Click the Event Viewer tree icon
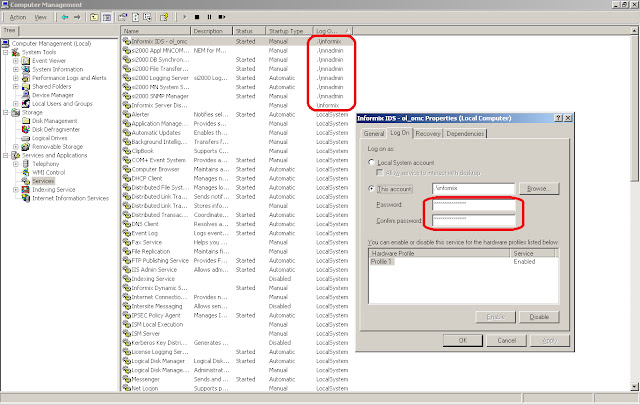 coord(26,60)
